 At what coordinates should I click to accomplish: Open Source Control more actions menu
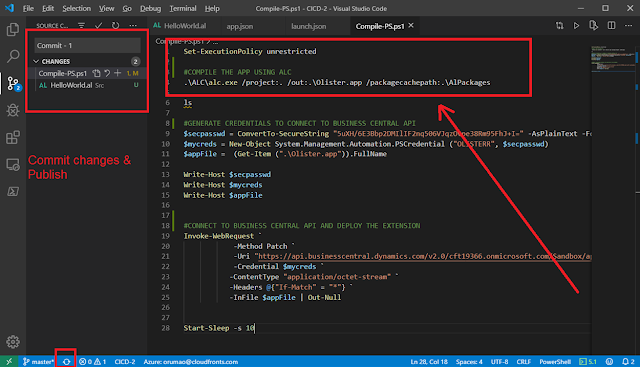(133, 25)
